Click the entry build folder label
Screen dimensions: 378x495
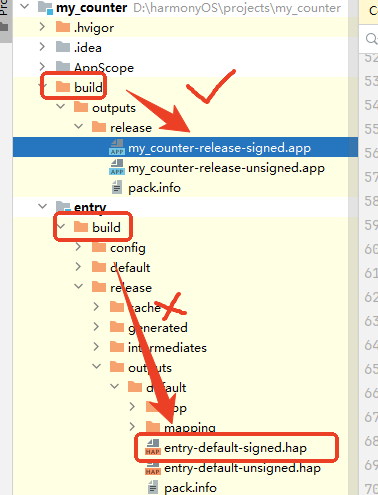click(x=106, y=227)
